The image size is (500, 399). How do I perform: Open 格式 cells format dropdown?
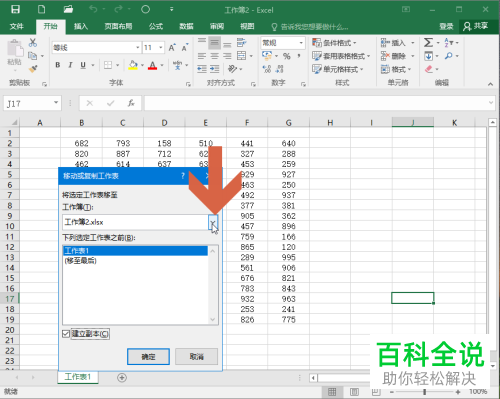pos(396,69)
